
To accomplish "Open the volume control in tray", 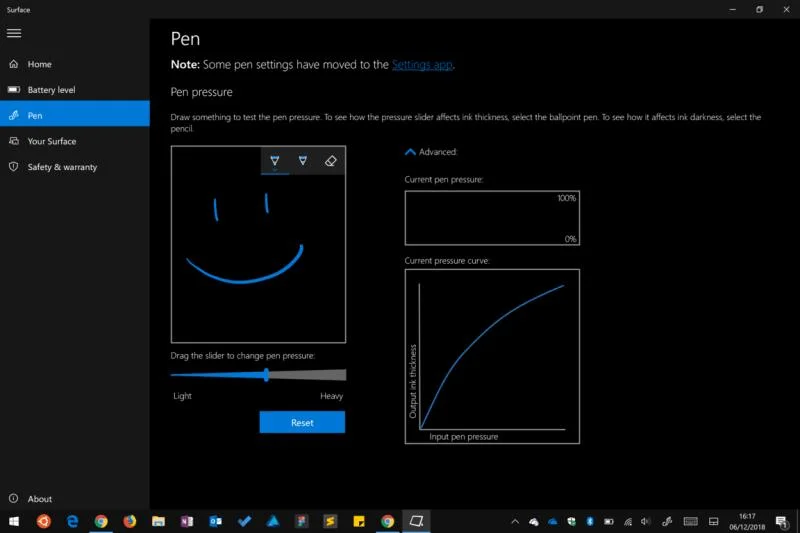I will click(x=645, y=521).
